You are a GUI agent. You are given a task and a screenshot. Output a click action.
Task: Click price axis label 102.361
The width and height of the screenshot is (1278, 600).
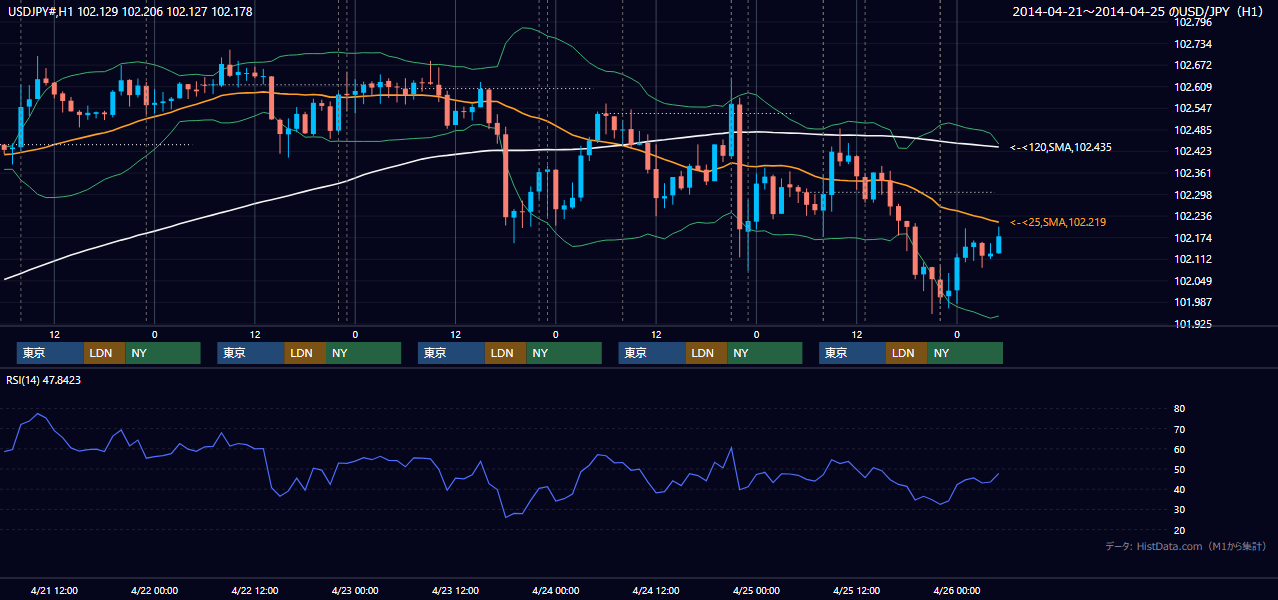point(1193,173)
